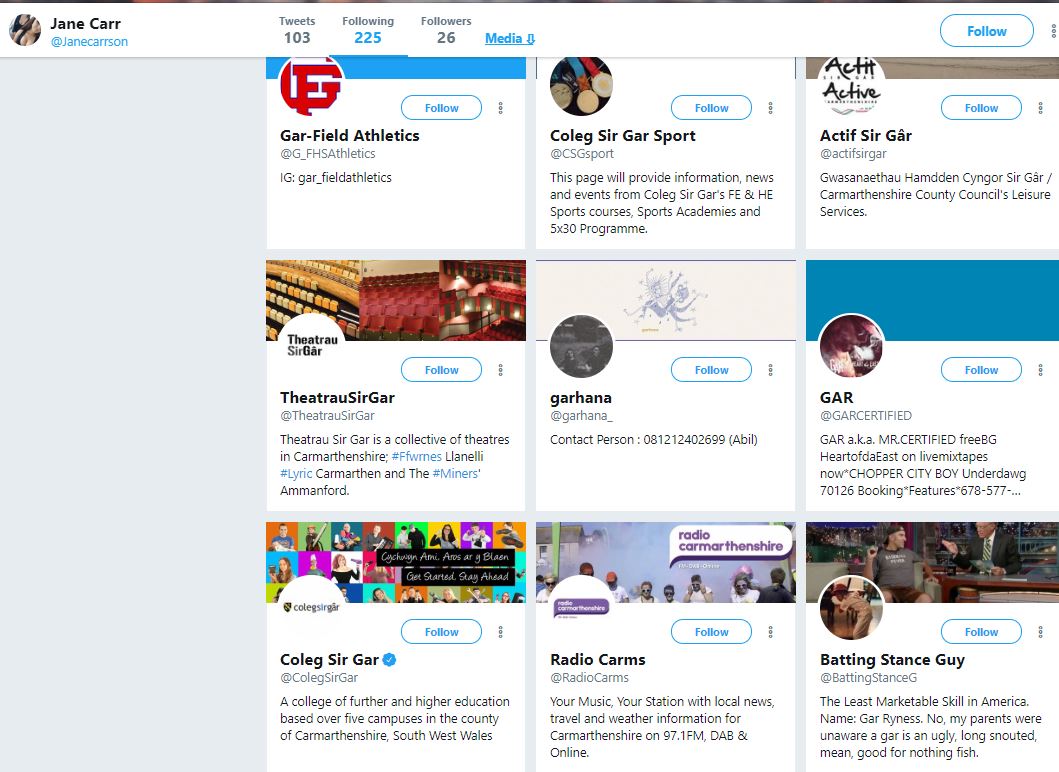Open more options for Radio Carms card
The width and height of the screenshot is (1059, 772).
[771, 632]
